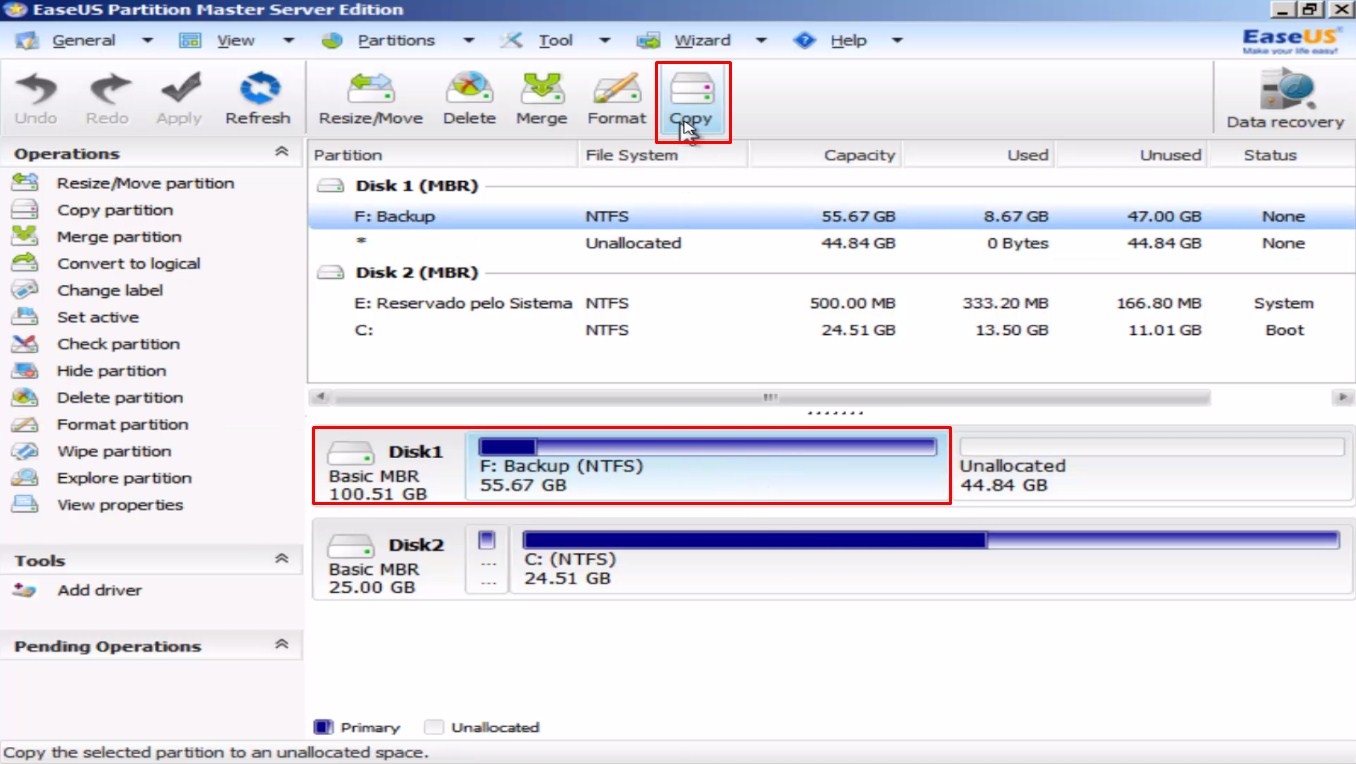Select Wipe partition in the sidebar

pyautogui.click(x=114, y=452)
